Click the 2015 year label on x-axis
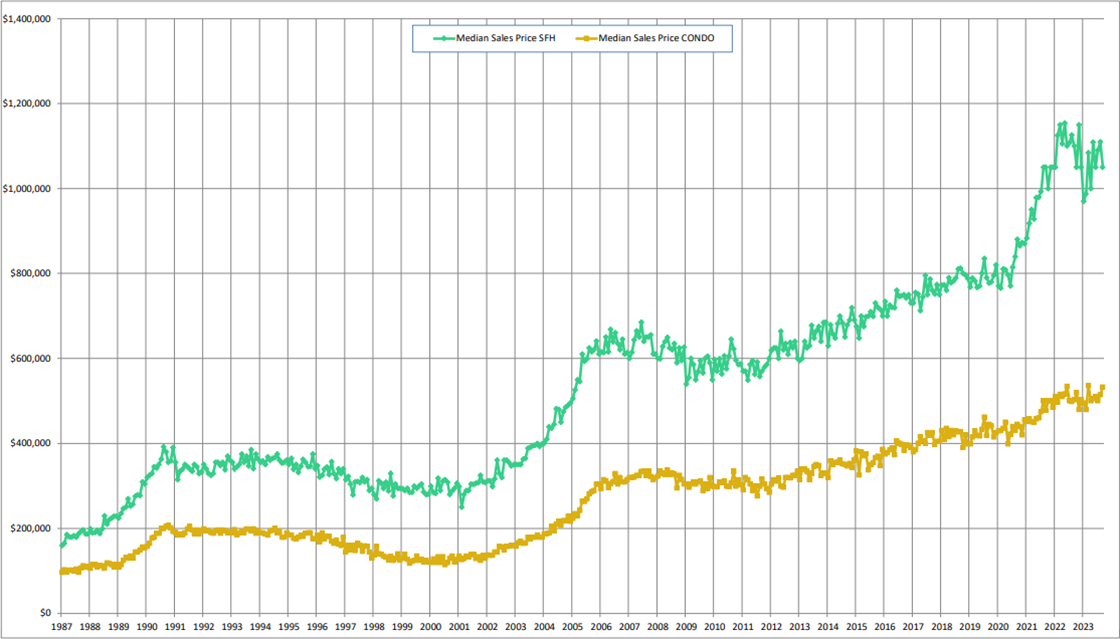Viewport: 1120px width, 639px height. [856, 628]
